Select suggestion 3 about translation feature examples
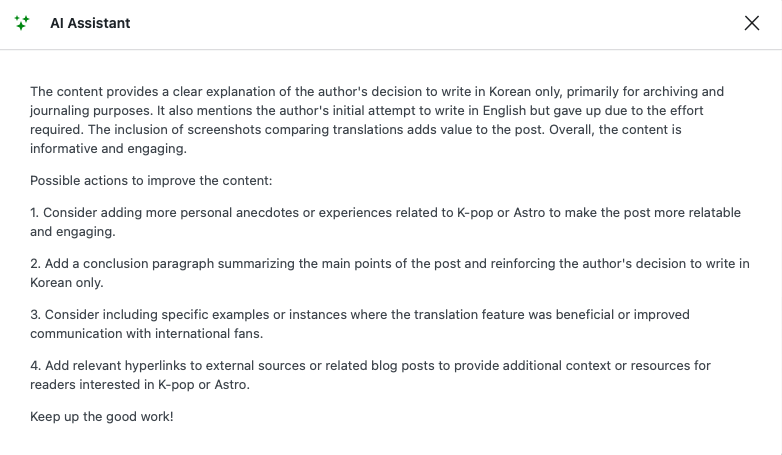The width and height of the screenshot is (782, 455). point(360,324)
